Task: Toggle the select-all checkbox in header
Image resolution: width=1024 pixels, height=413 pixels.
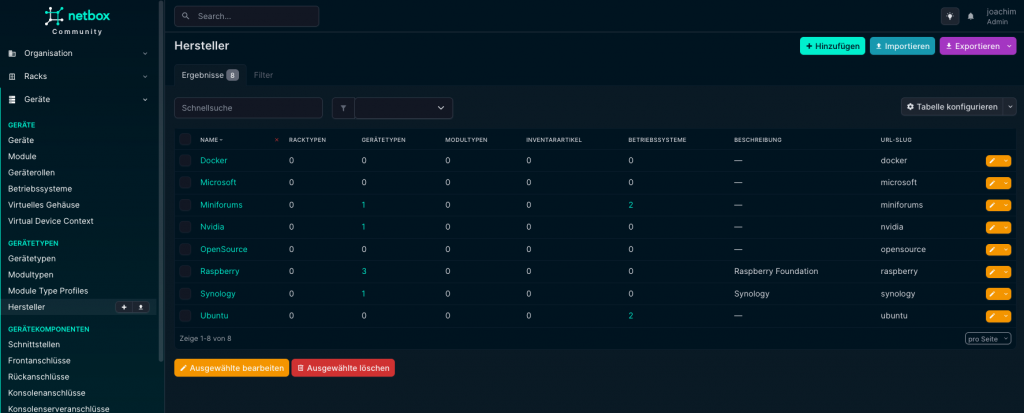Action: pyautogui.click(x=185, y=139)
